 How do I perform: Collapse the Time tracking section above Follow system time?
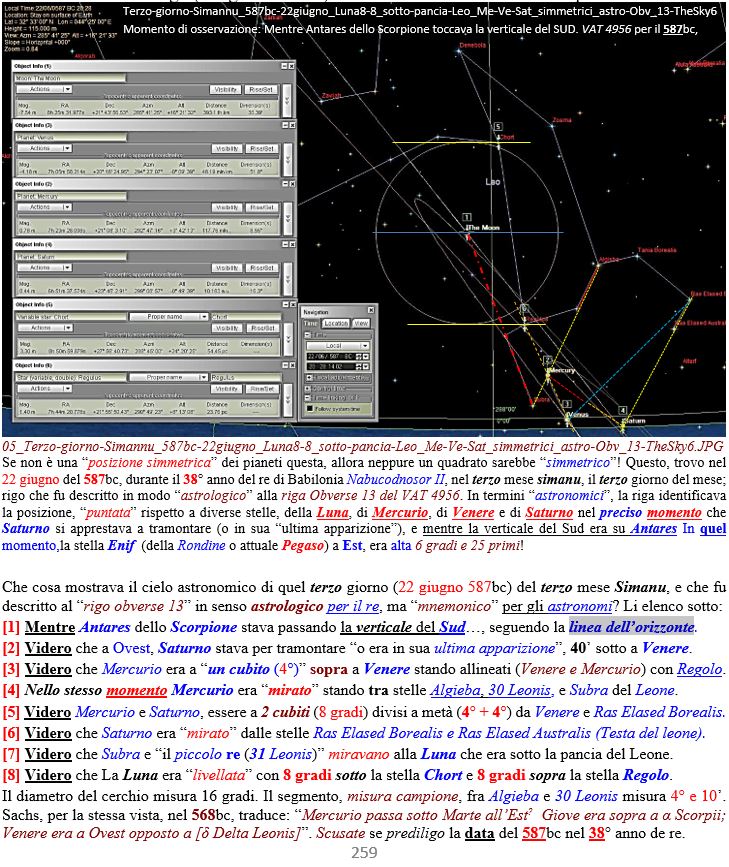tap(308, 398)
